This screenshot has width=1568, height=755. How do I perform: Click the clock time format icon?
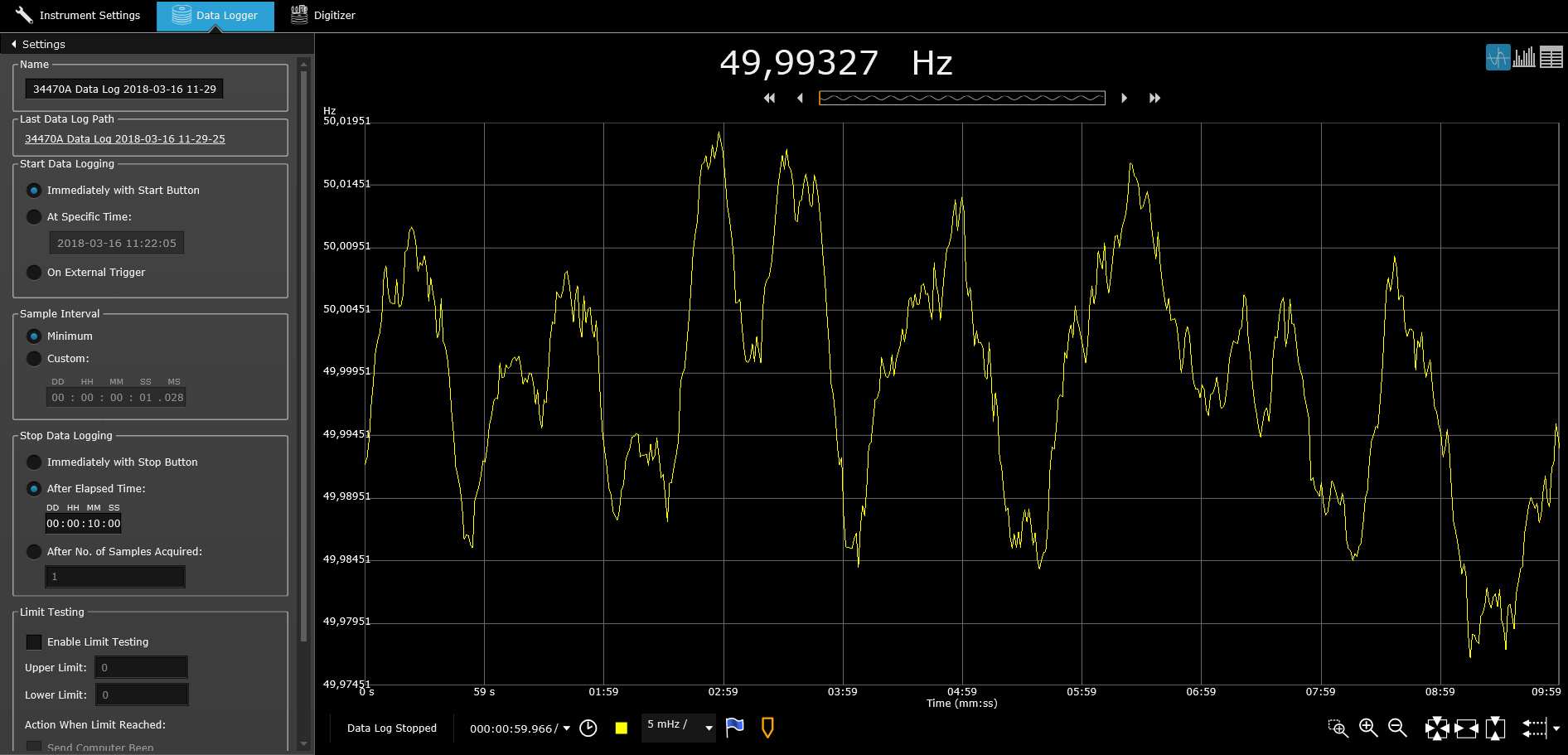[588, 728]
